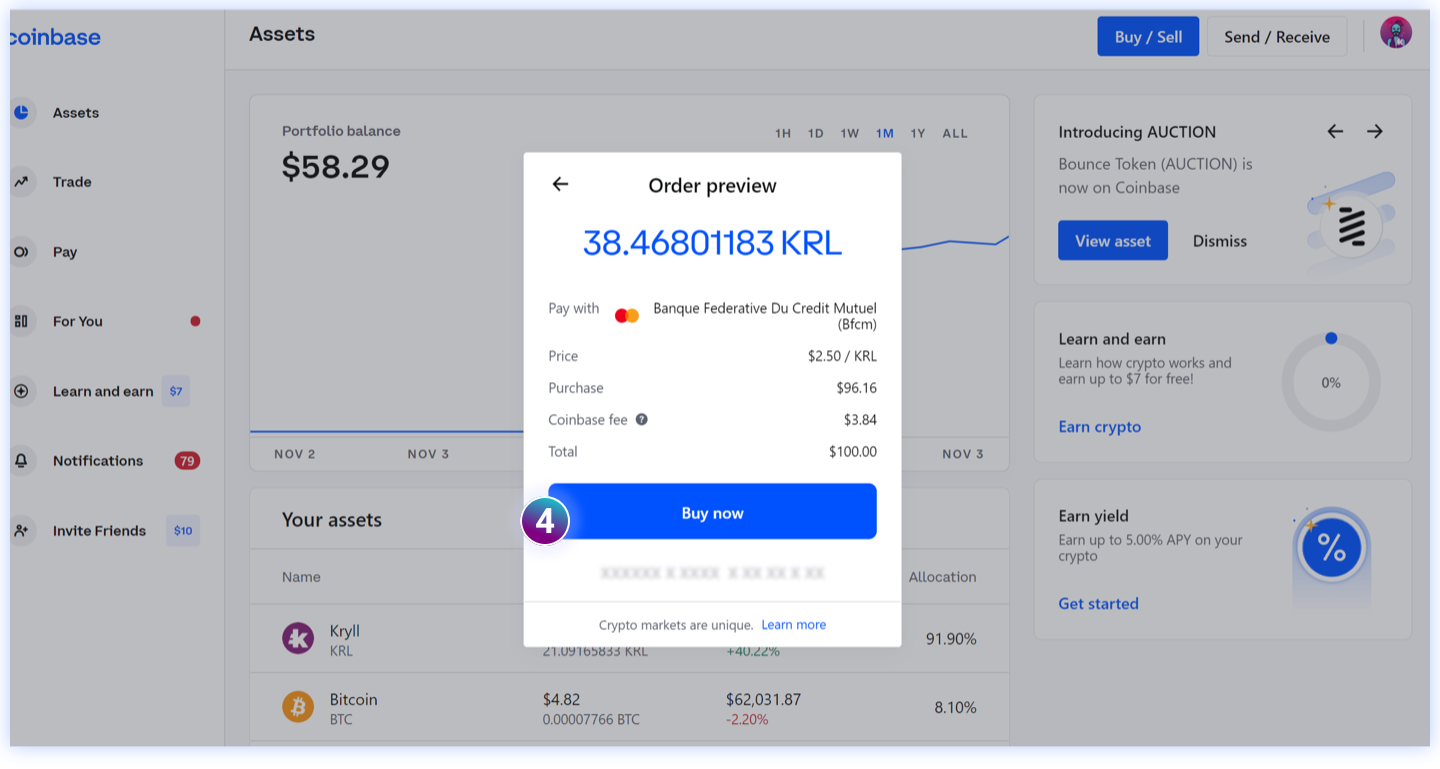Select the ALL chart range

coord(955,133)
